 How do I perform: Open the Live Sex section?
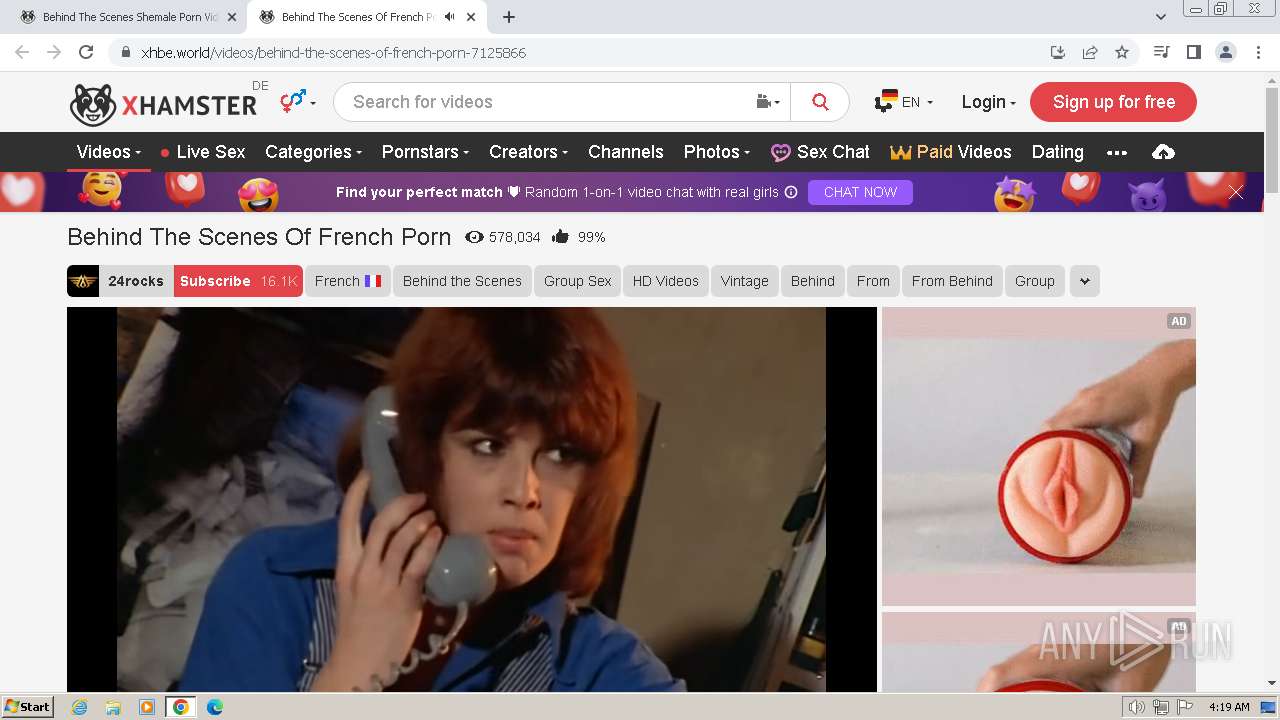[x=203, y=152]
